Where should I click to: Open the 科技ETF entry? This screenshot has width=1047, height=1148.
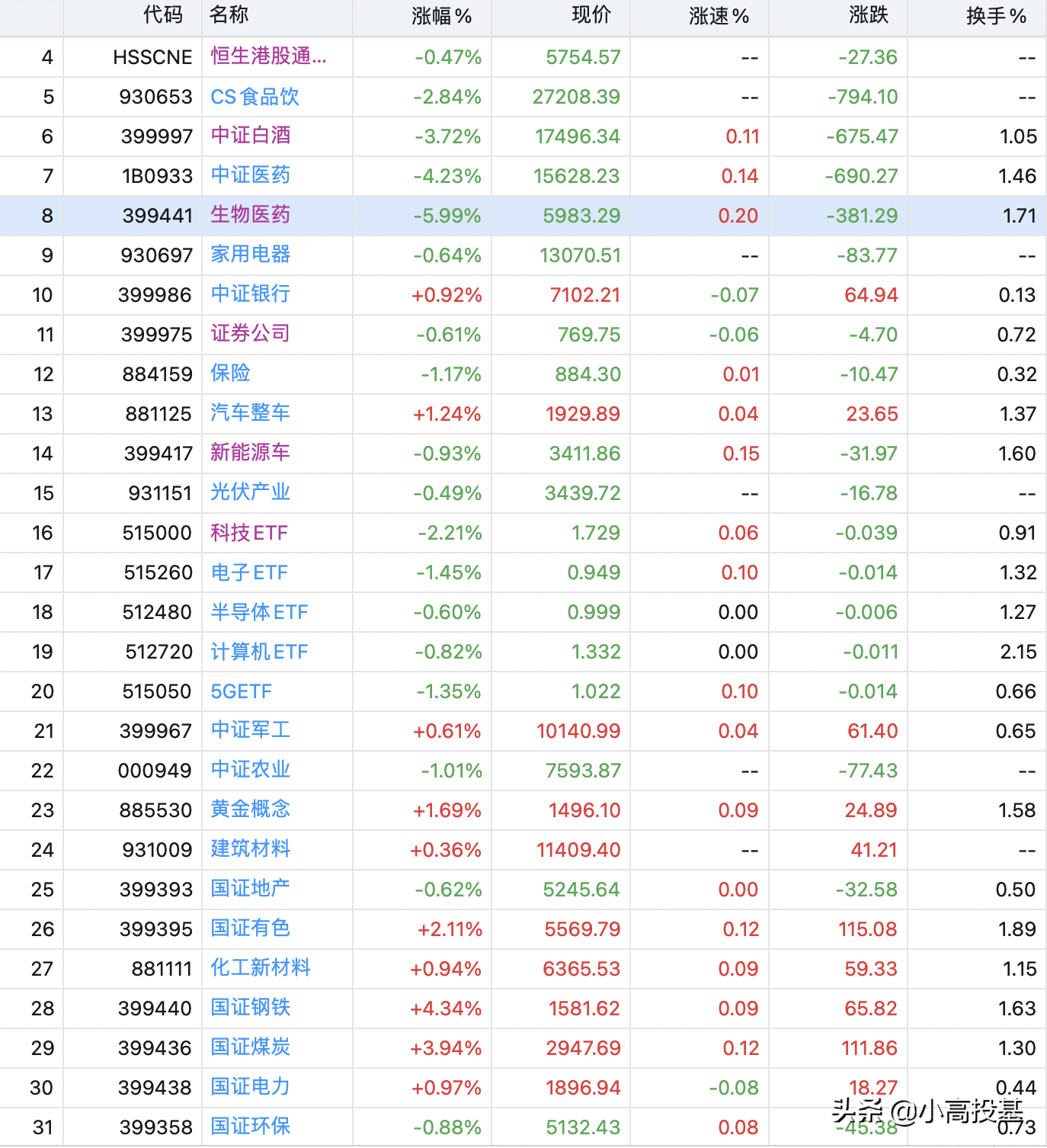(249, 532)
